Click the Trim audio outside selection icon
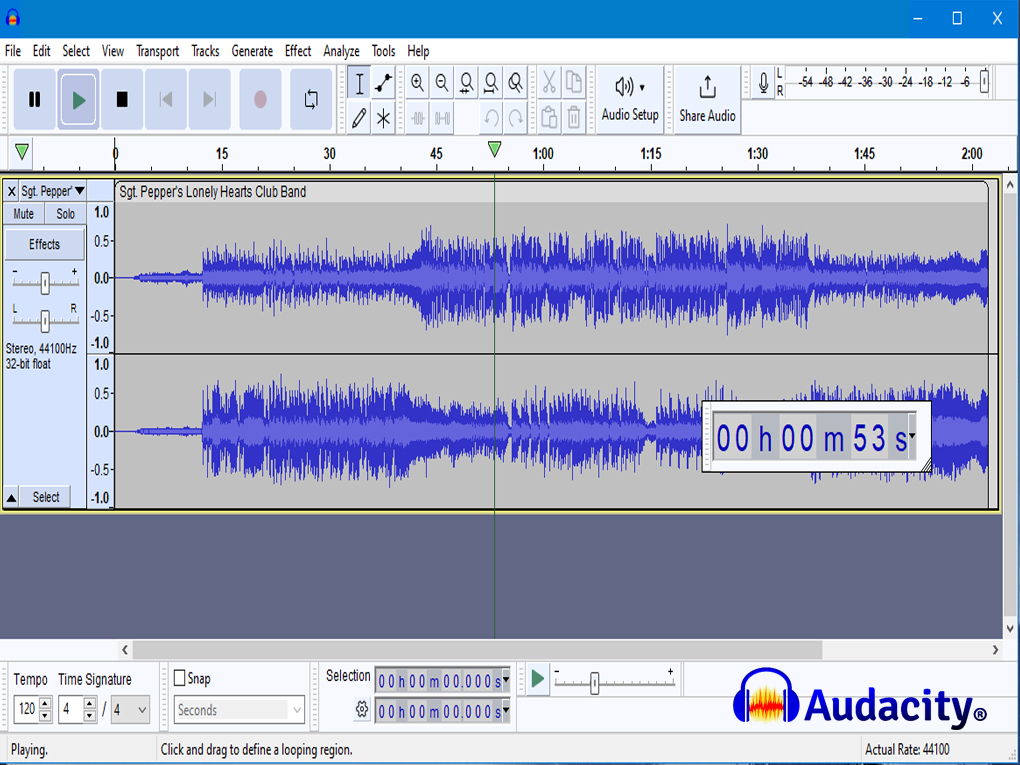Image resolution: width=1020 pixels, height=765 pixels. pyautogui.click(x=417, y=118)
